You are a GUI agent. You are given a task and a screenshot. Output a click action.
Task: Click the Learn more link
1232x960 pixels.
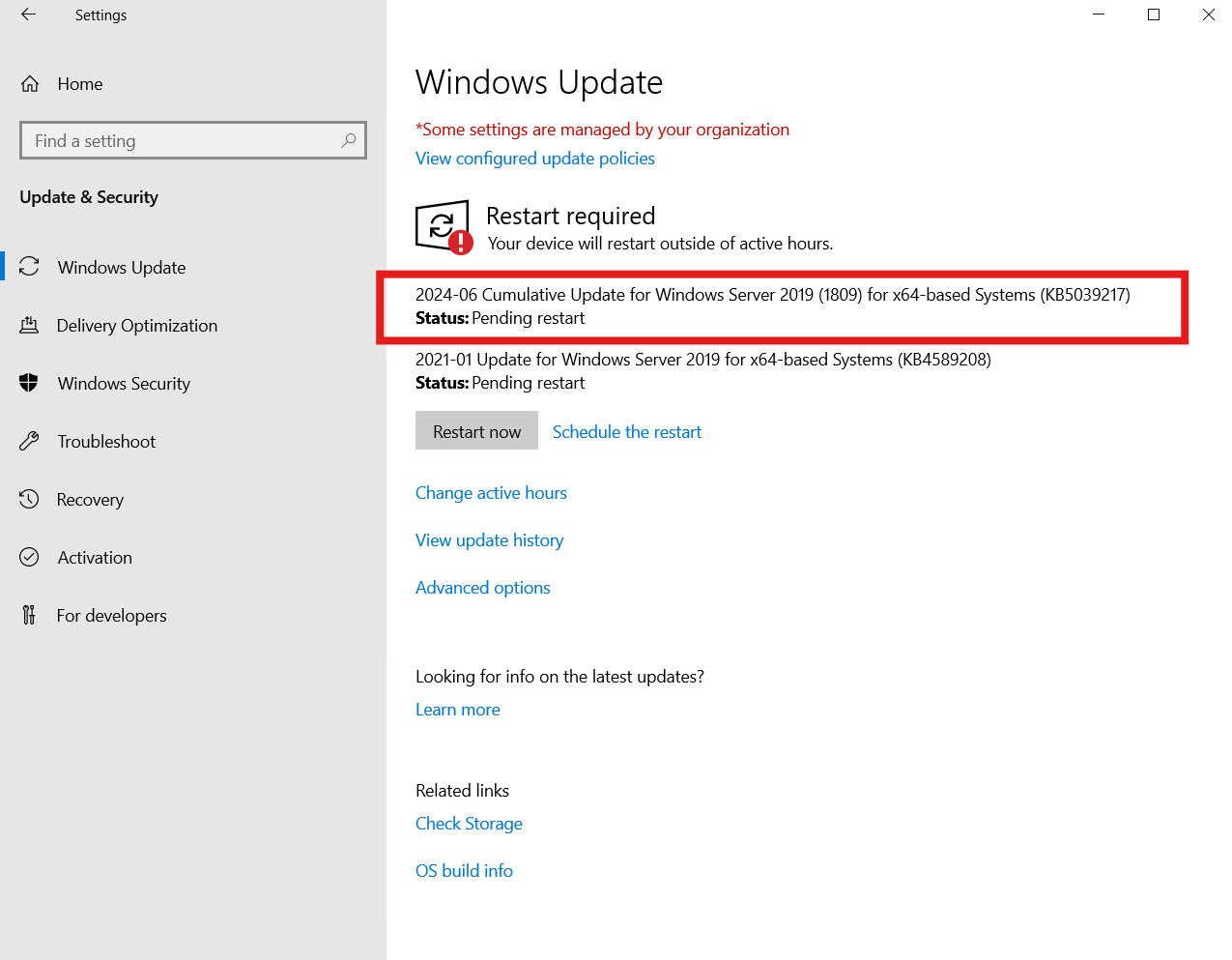click(458, 710)
